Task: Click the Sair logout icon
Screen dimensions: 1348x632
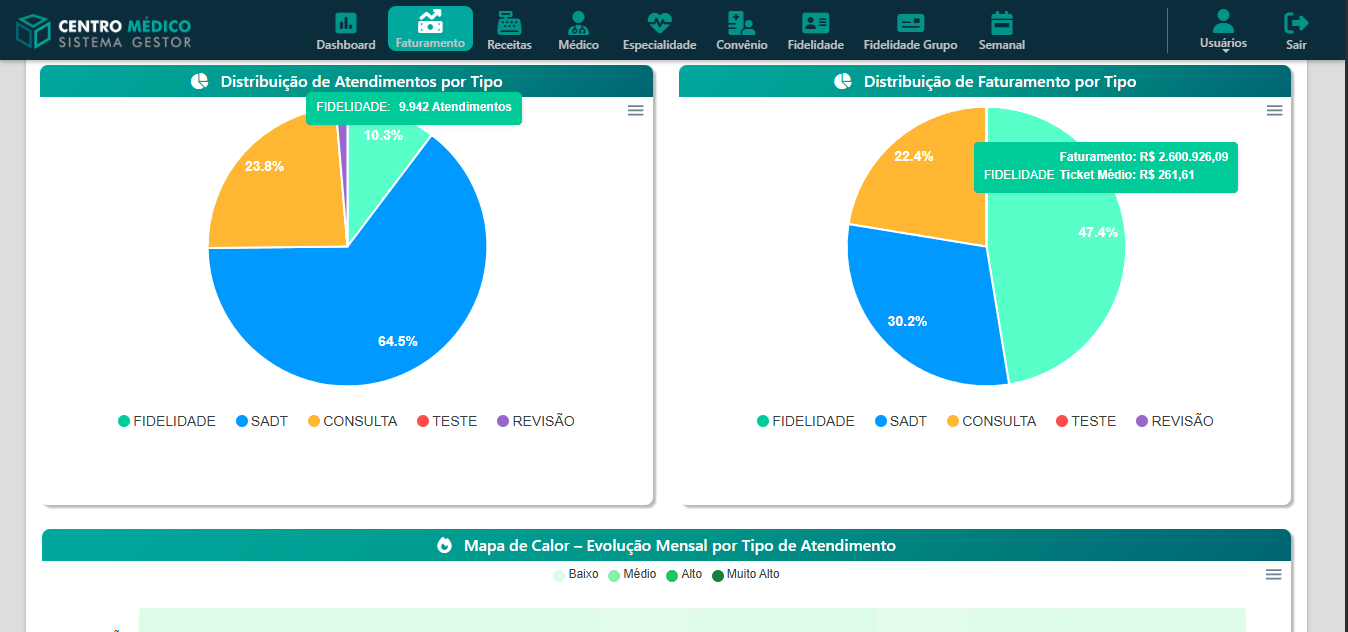Action: 1296,23
